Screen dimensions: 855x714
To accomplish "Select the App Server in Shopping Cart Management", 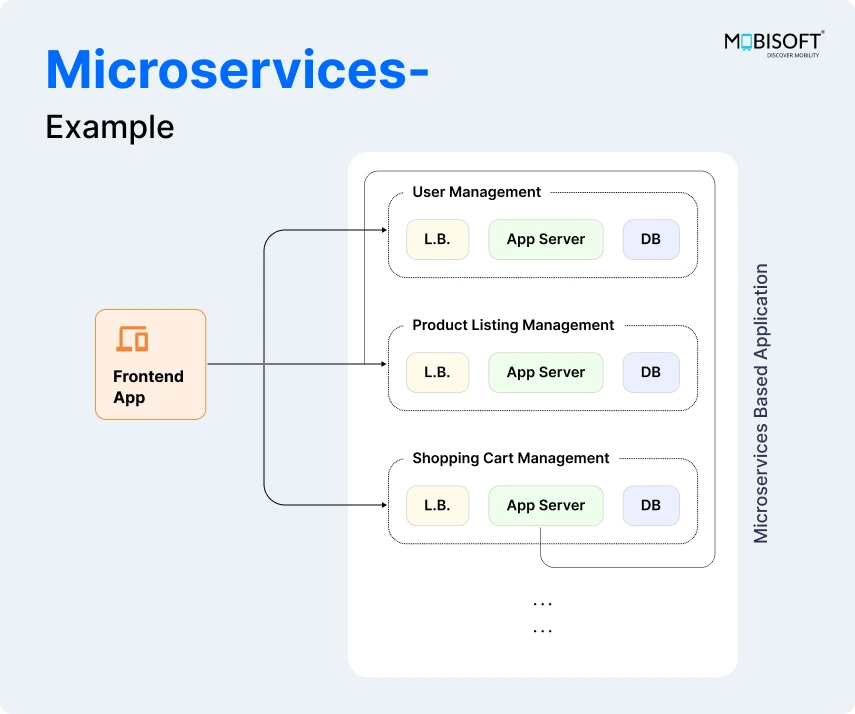I will pyautogui.click(x=546, y=505).
